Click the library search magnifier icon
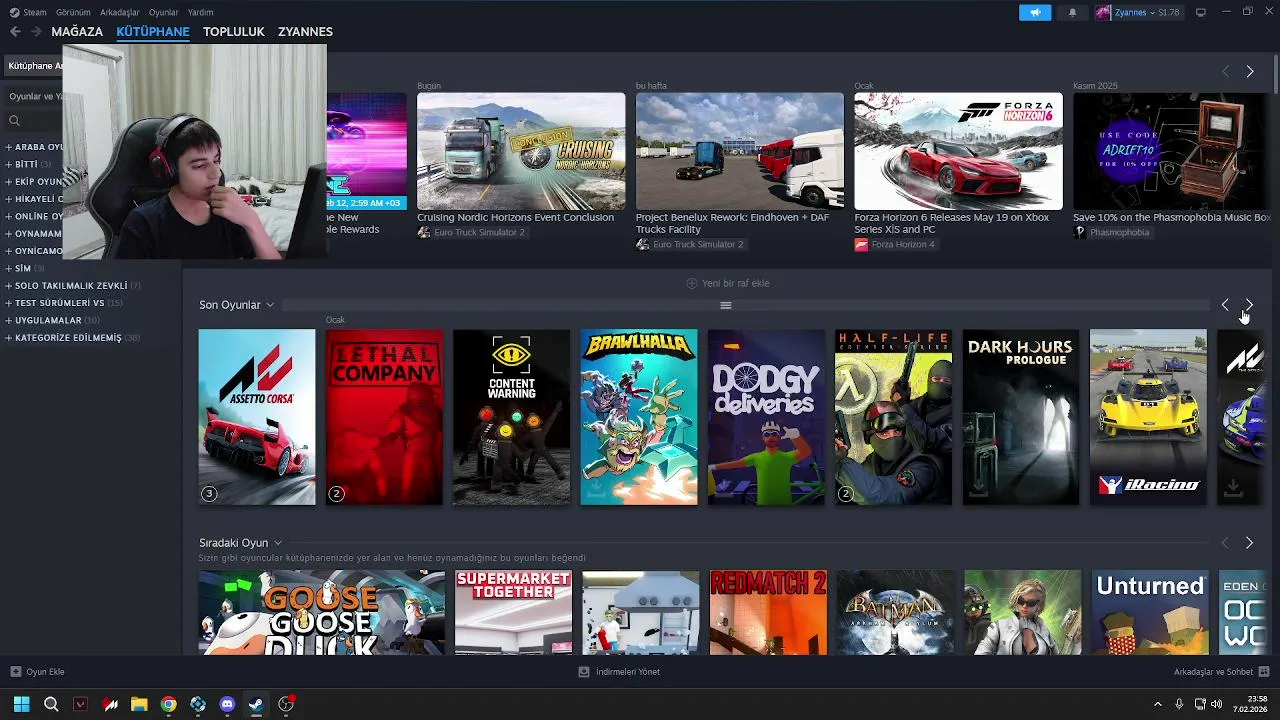Viewport: 1280px width, 720px height. (x=14, y=120)
